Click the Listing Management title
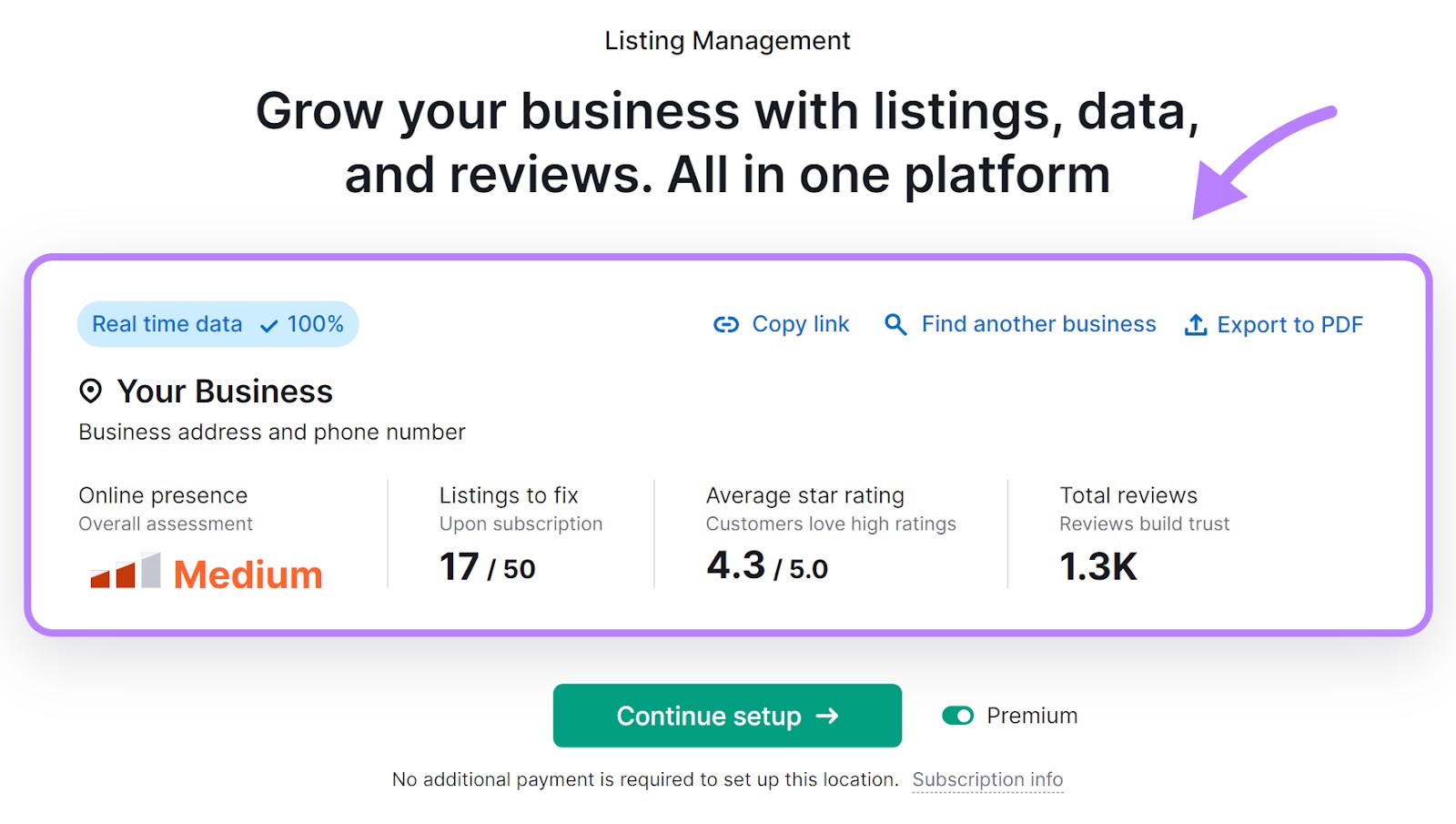This screenshot has width=1456, height=824. [x=727, y=40]
